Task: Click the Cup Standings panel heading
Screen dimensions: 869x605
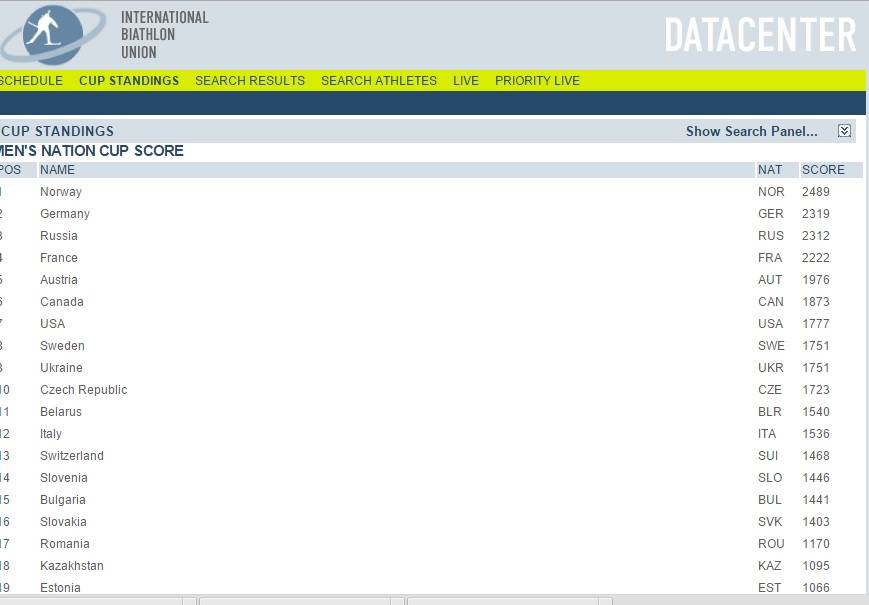Action: pos(58,131)
